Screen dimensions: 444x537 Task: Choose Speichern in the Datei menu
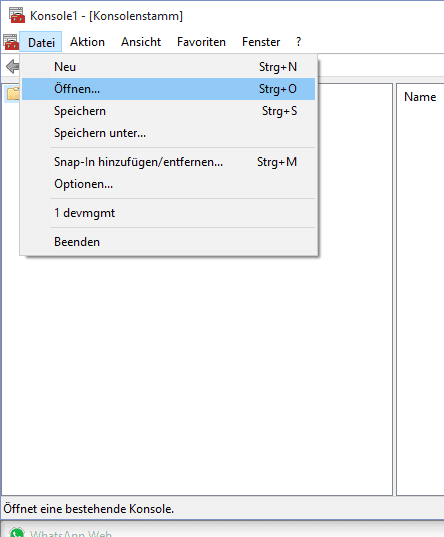[169, 111]
